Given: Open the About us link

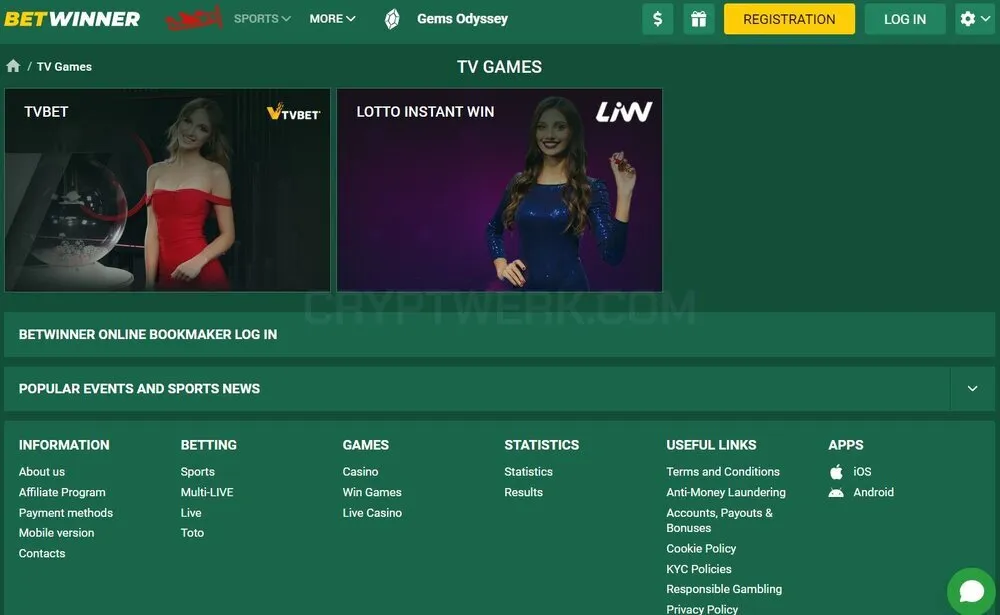Looking at the screenshot, I should point(42,471).
